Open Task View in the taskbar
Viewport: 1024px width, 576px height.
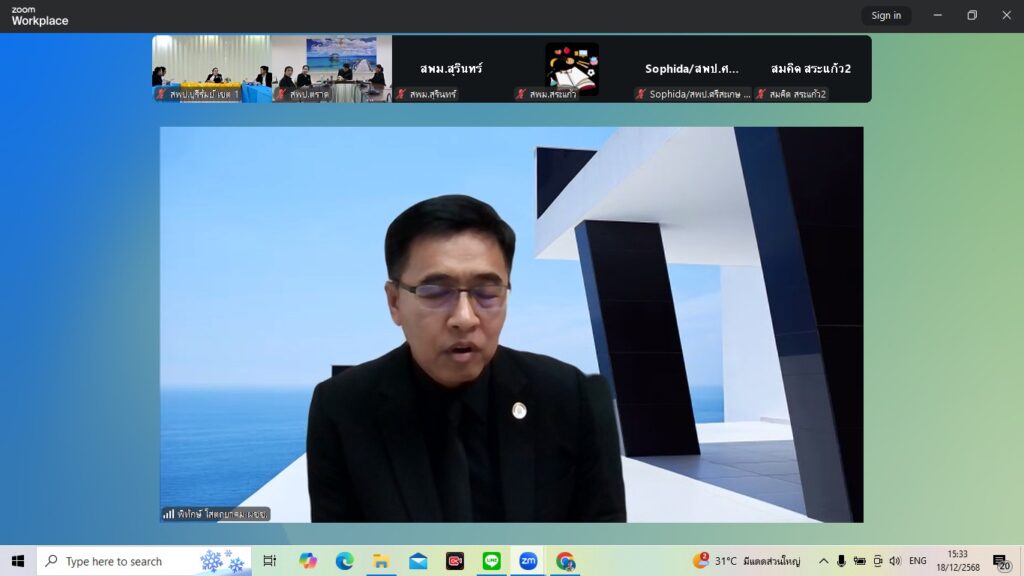coord(270,561)
